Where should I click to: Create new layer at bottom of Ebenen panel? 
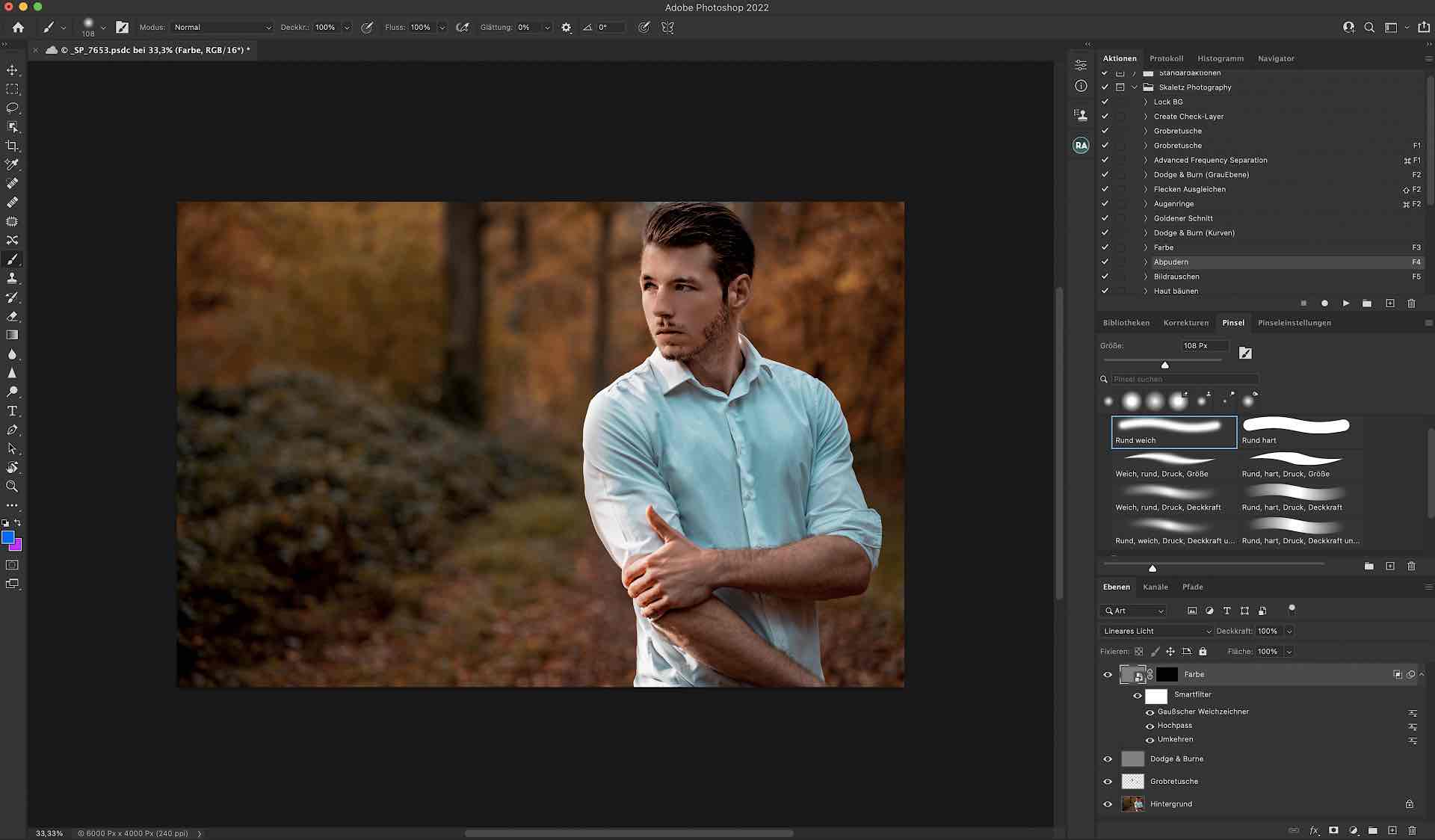(x=1392, y=830)
